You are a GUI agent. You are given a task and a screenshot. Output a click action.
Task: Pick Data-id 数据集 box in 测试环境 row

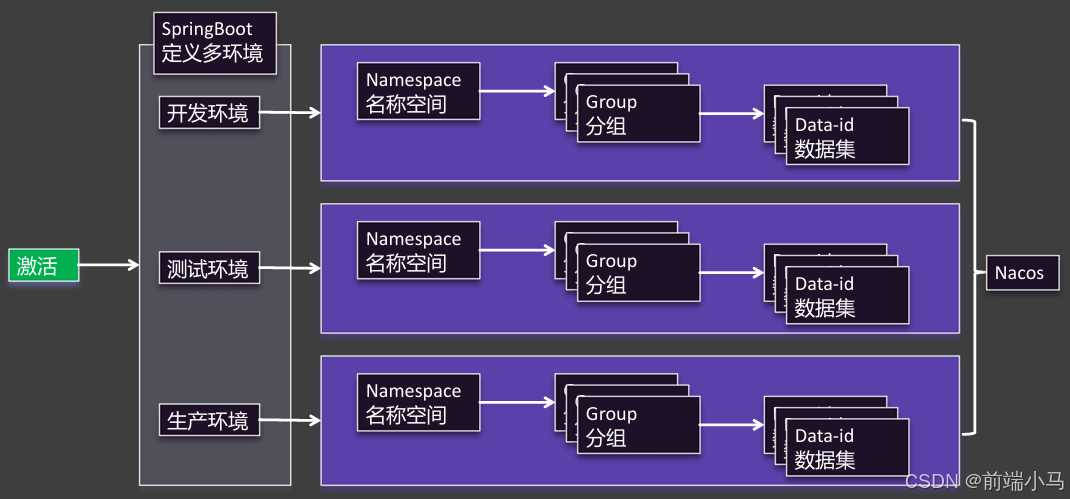point(848,295)
